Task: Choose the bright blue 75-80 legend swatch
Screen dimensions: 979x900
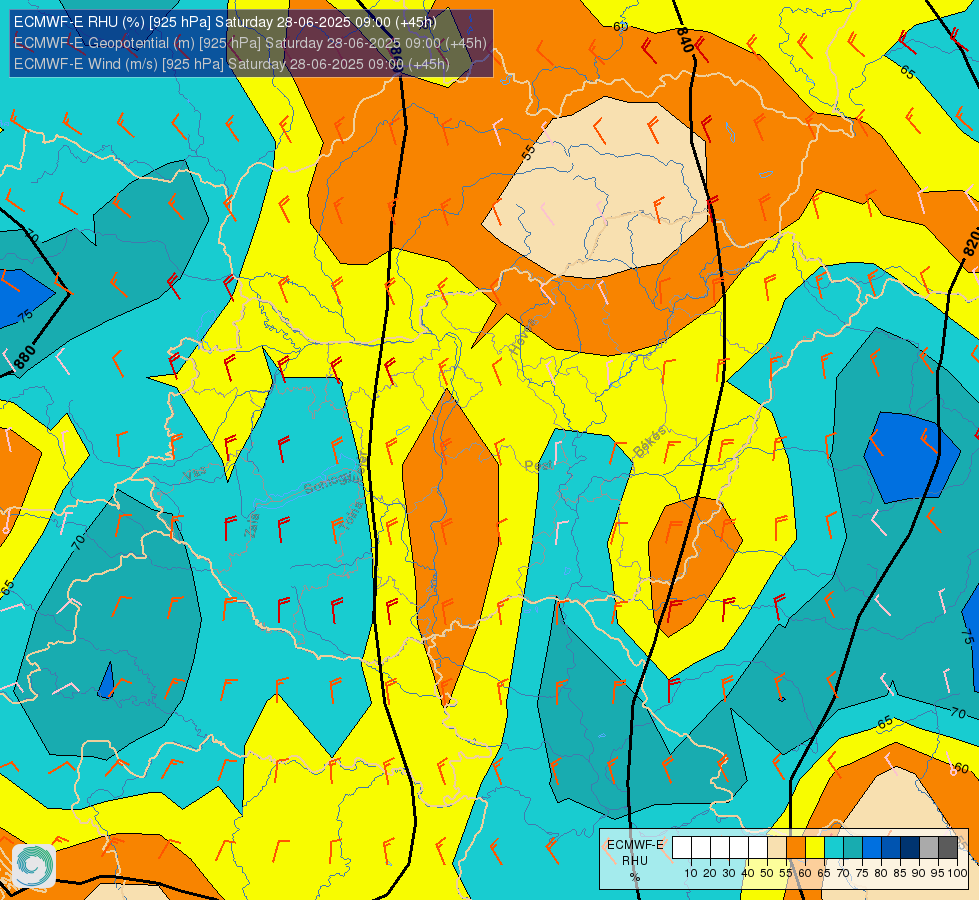Action: coord(872,847)
